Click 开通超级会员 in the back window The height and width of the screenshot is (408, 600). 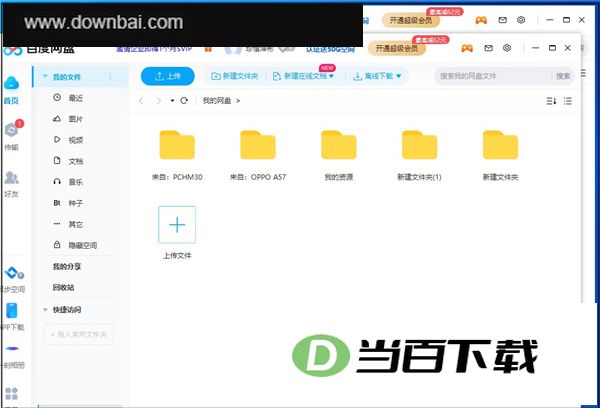(x=411, y=20)
